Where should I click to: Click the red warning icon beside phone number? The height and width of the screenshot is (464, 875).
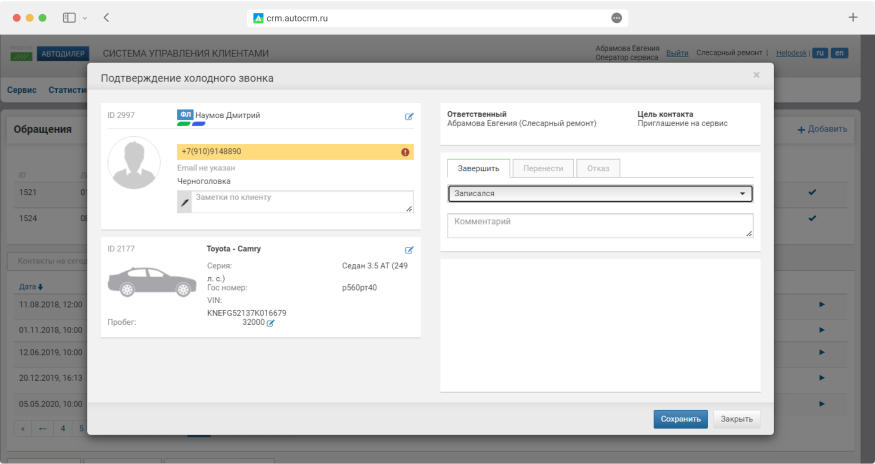[405, 152]
